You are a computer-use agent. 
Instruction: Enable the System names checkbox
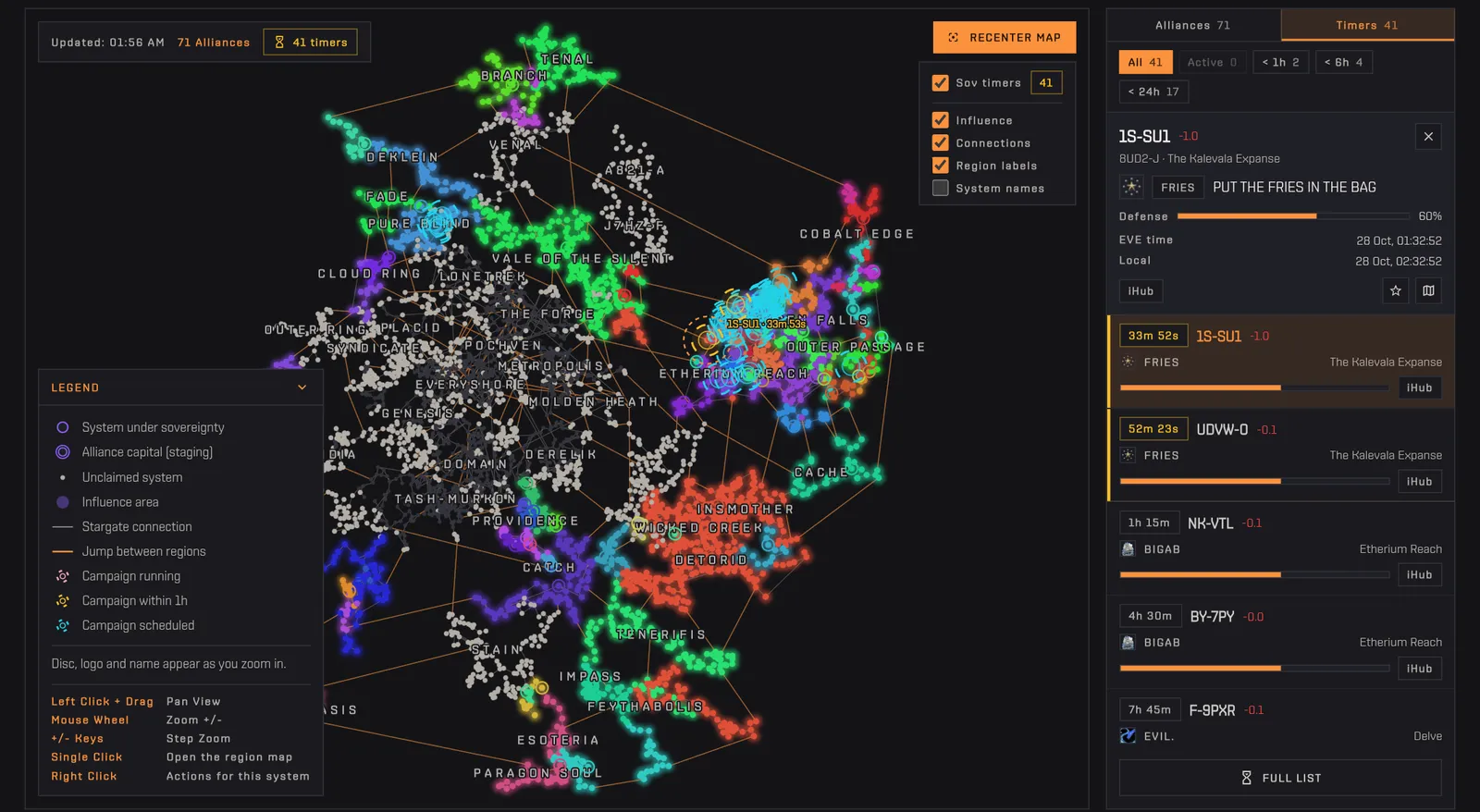click(940, 188)
